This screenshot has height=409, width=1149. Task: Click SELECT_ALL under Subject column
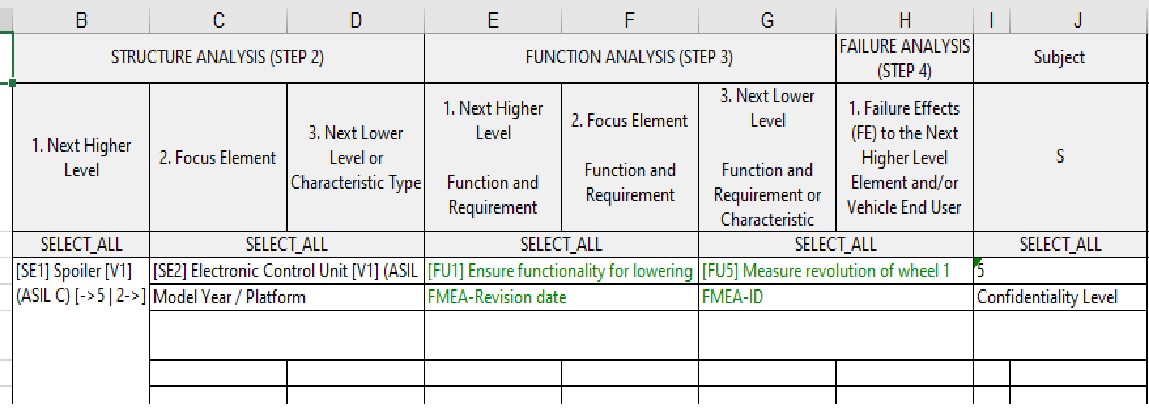(x=1061, y=244)
